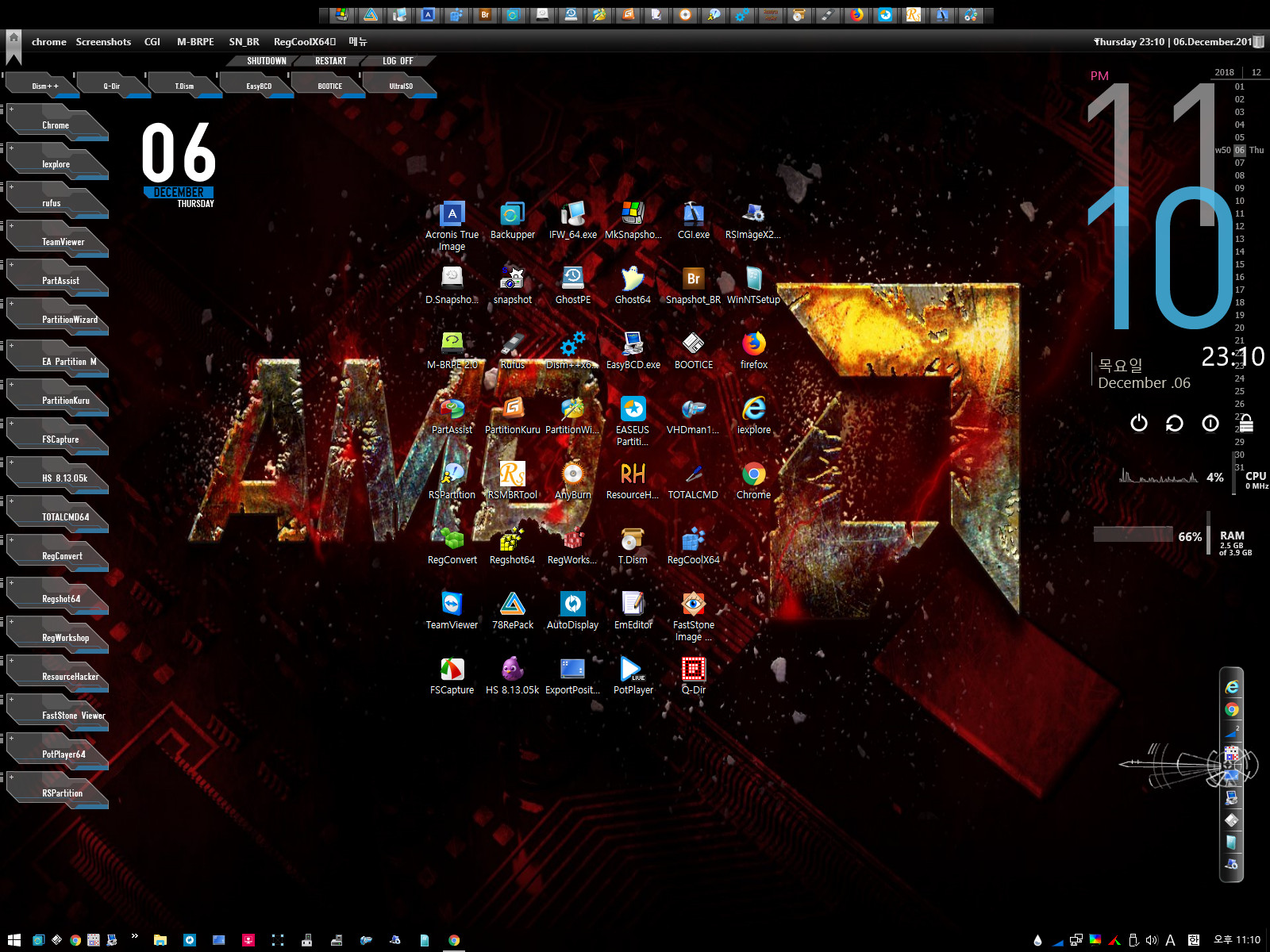Expand the plus on FSCapture side panel
The image size is (1270, 952).
pos(11,424)
